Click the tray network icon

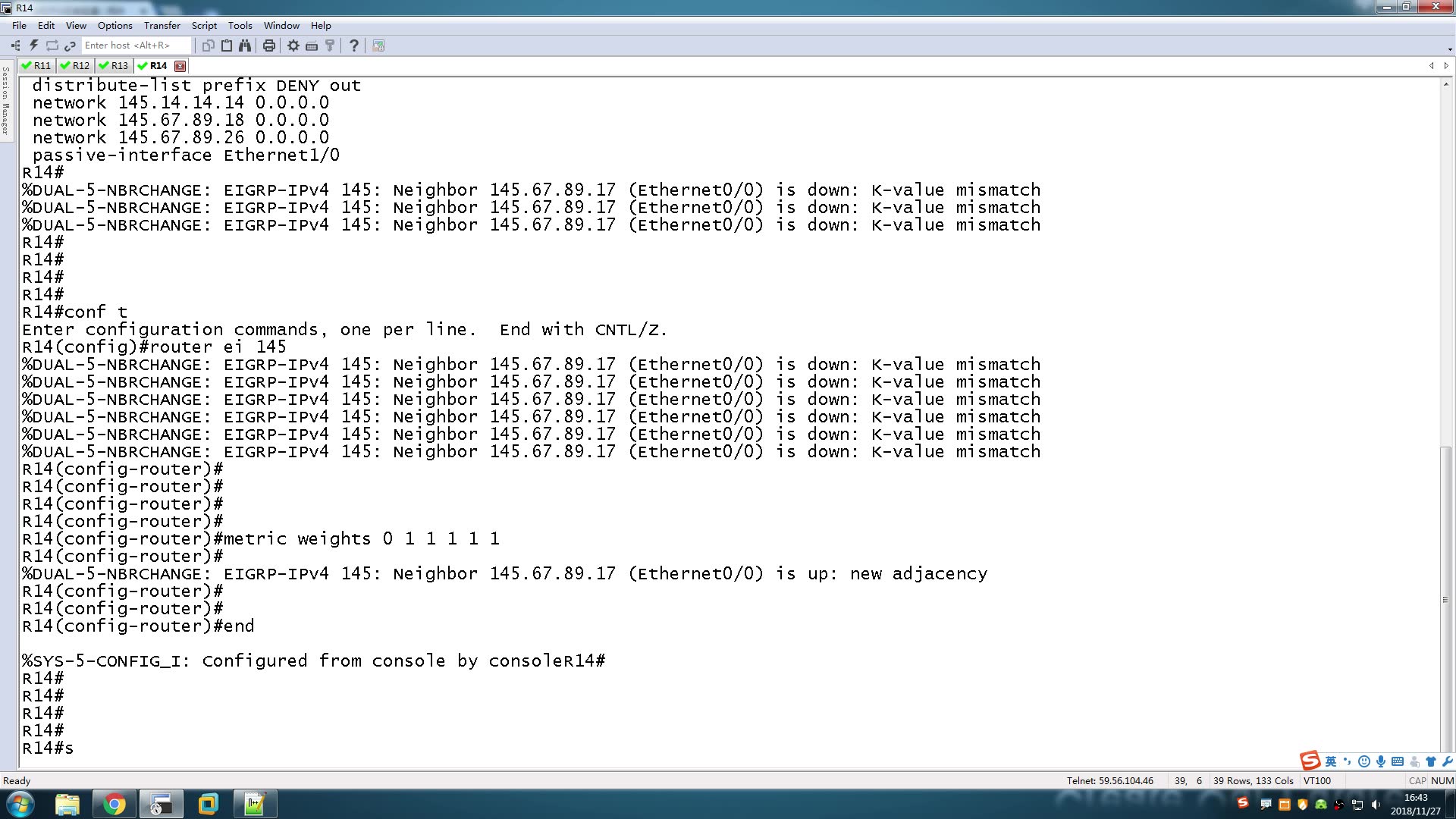[x=1357, y=805]
